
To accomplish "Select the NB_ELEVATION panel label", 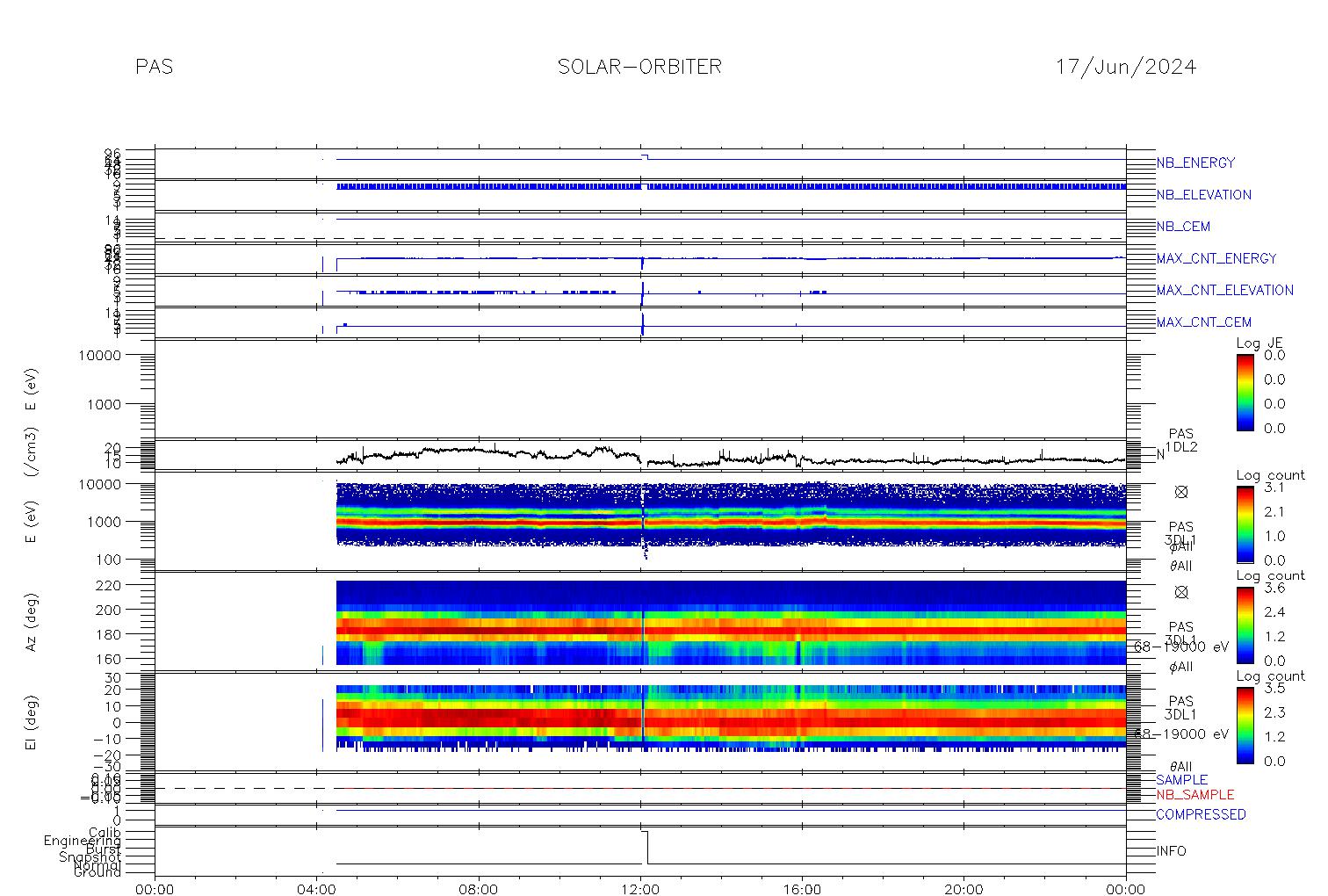I will pyautogui.click(x=1203, y=195).
